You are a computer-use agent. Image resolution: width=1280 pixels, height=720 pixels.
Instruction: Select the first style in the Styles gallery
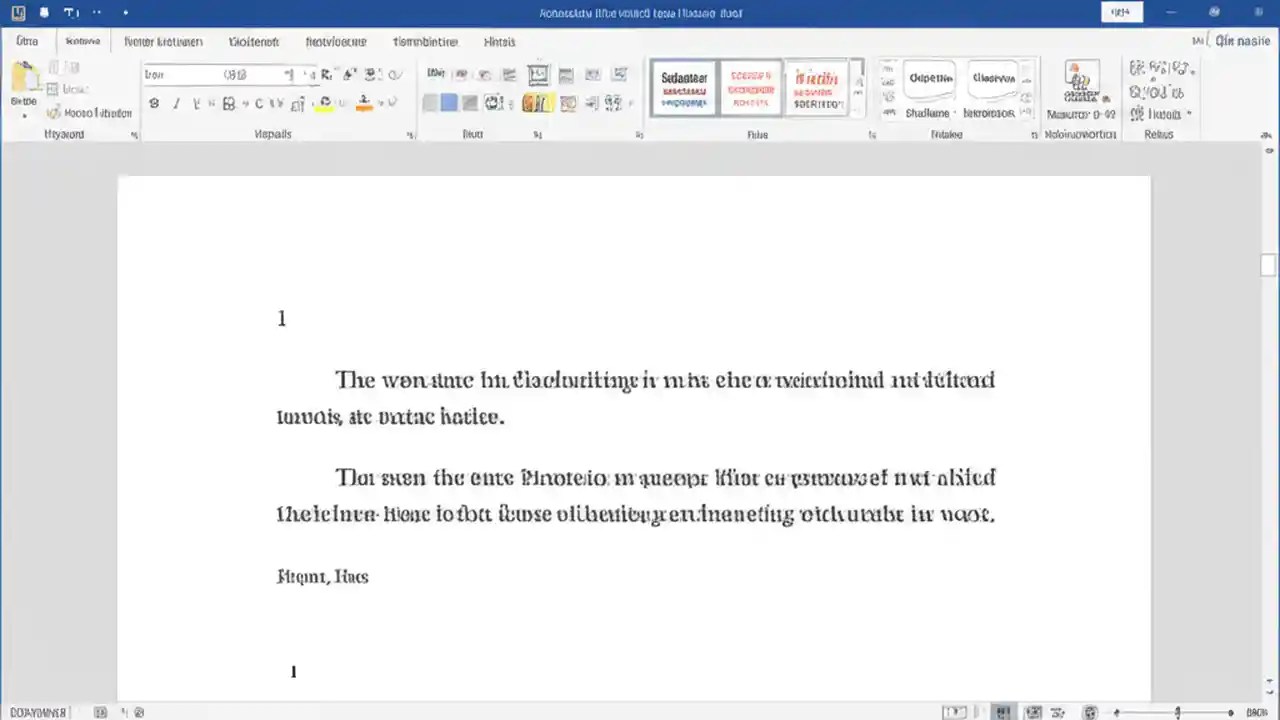[683, 88]
